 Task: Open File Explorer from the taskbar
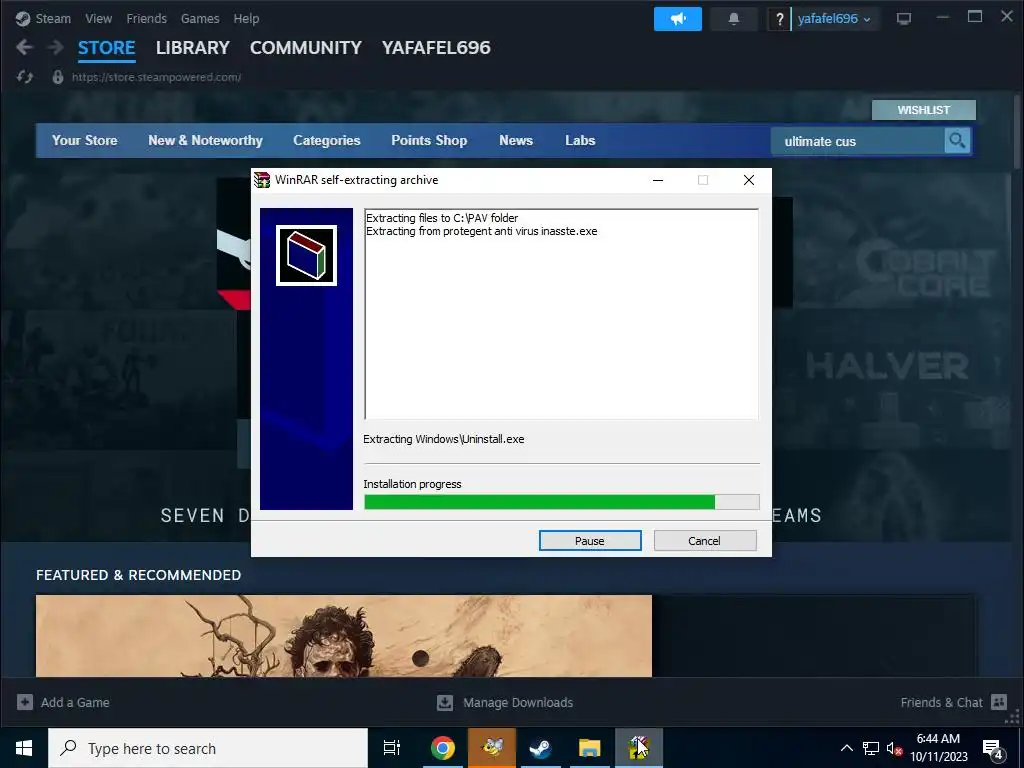pyautogui.click(x=590, y=748)
